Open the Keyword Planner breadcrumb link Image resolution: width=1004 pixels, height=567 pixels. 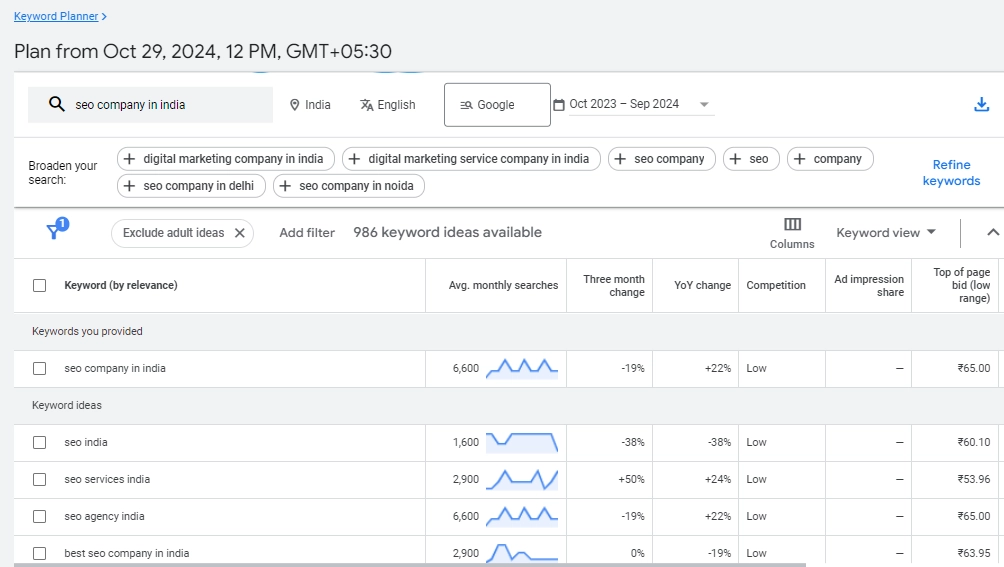[x=56, y=16]
